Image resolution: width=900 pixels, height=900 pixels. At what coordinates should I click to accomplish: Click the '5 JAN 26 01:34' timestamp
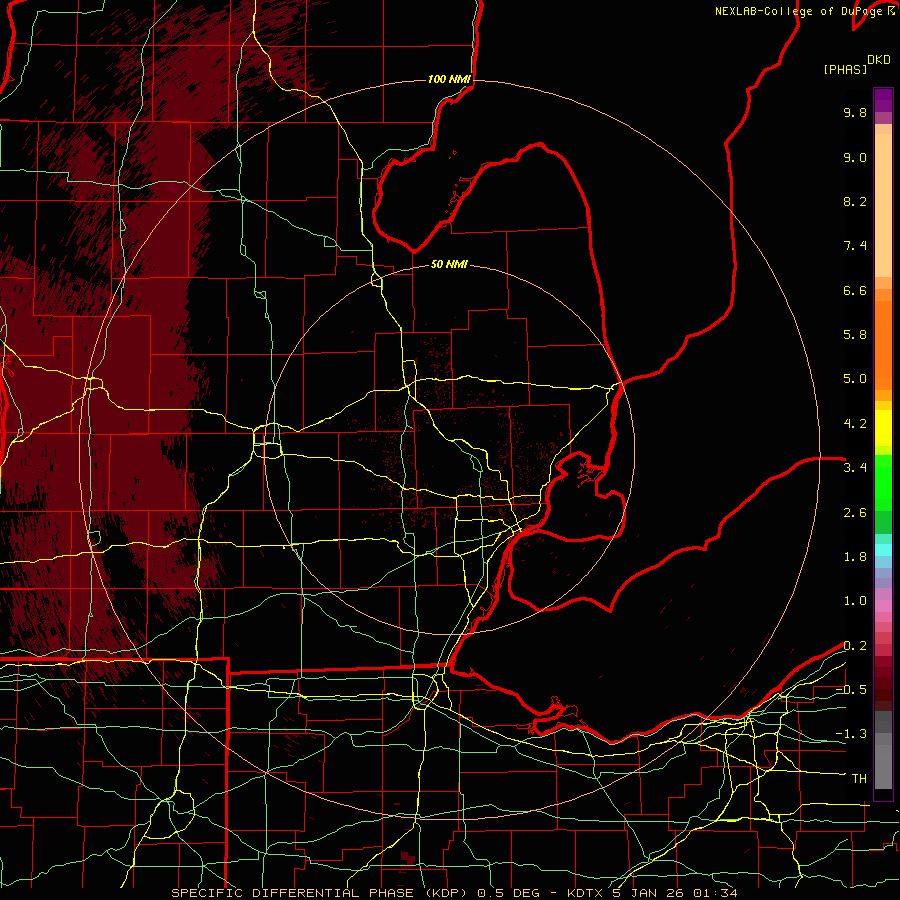click(674, 893)
